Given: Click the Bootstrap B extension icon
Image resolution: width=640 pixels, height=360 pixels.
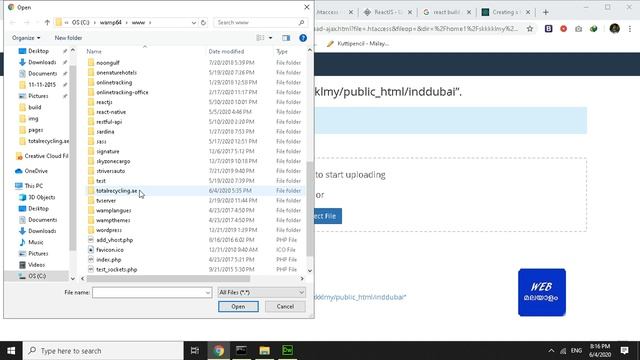Looking at the screenshot, I should pyautogui.click(x=549, y=29).
